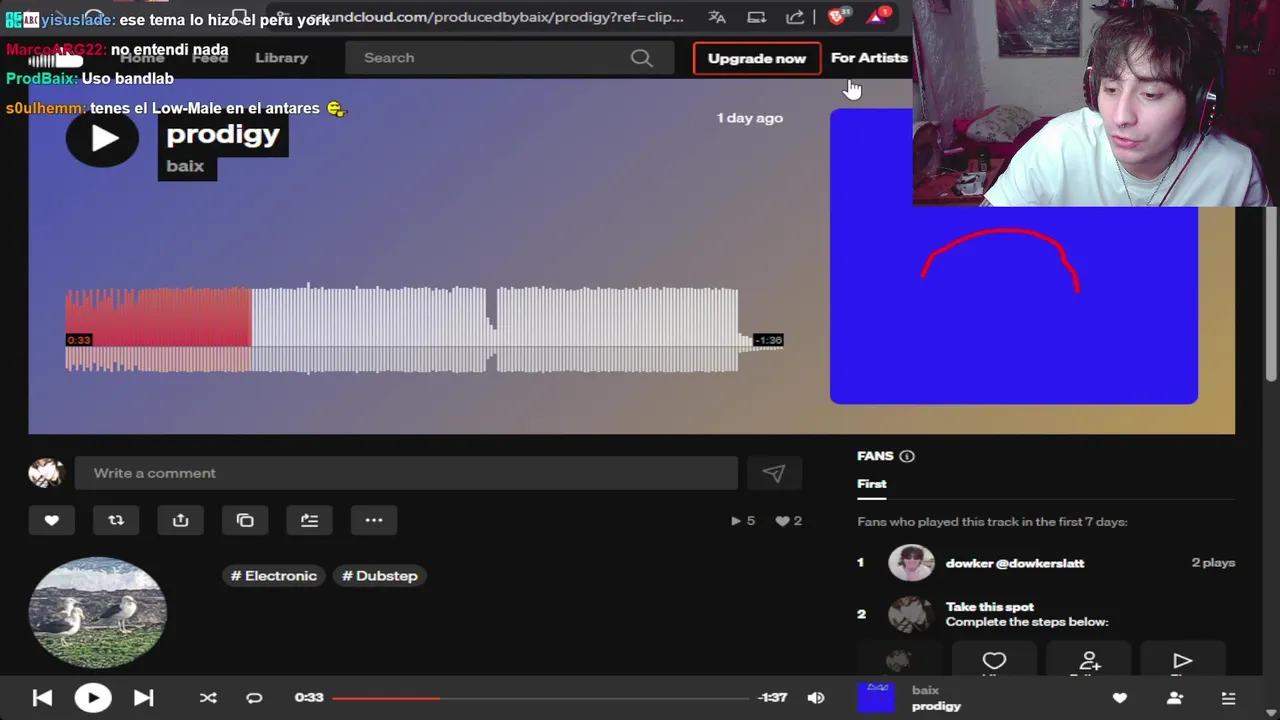
Task: Click the info icon next to FANS
Action: pos(907,456)
